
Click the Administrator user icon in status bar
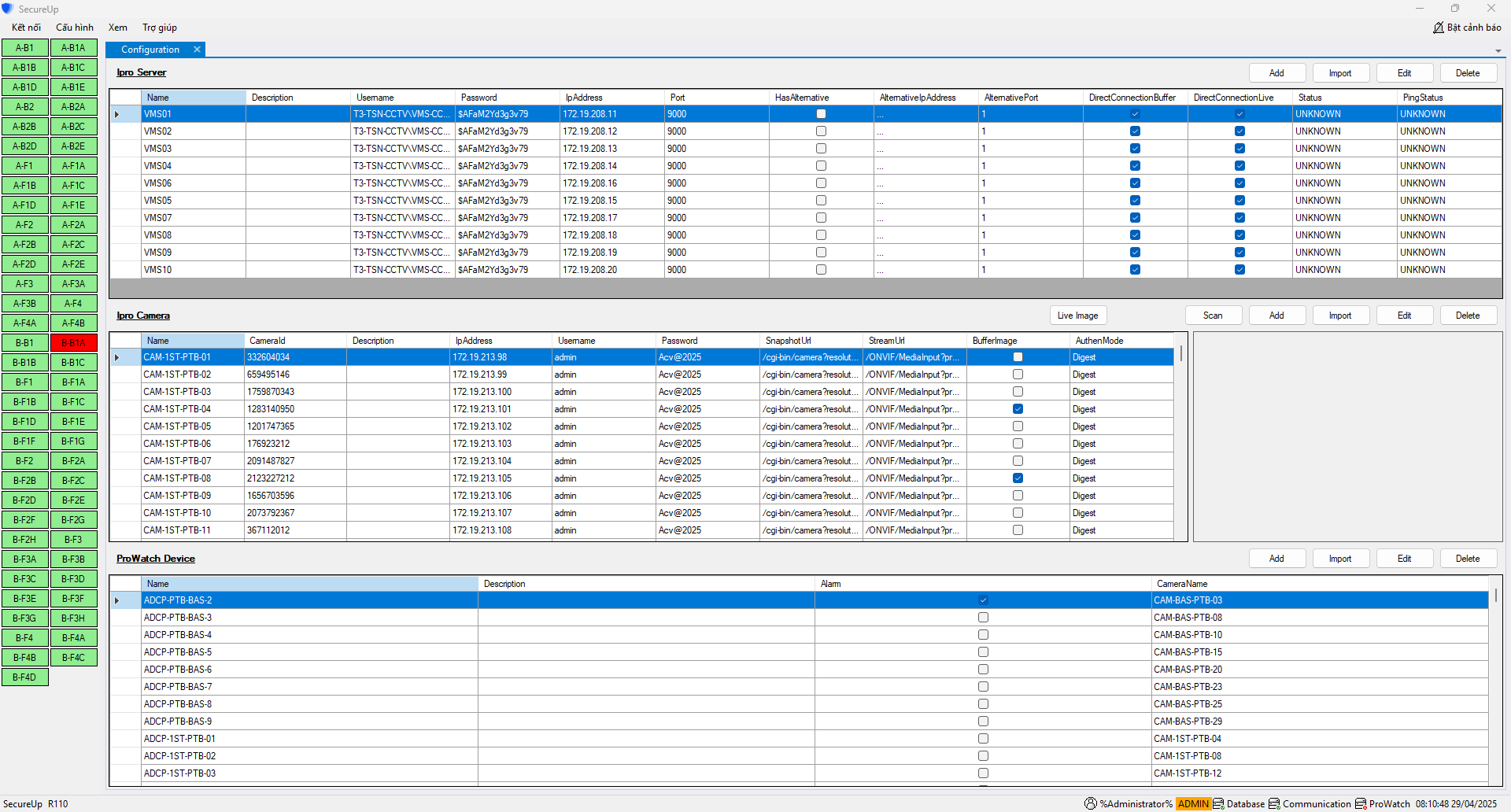1090,803
